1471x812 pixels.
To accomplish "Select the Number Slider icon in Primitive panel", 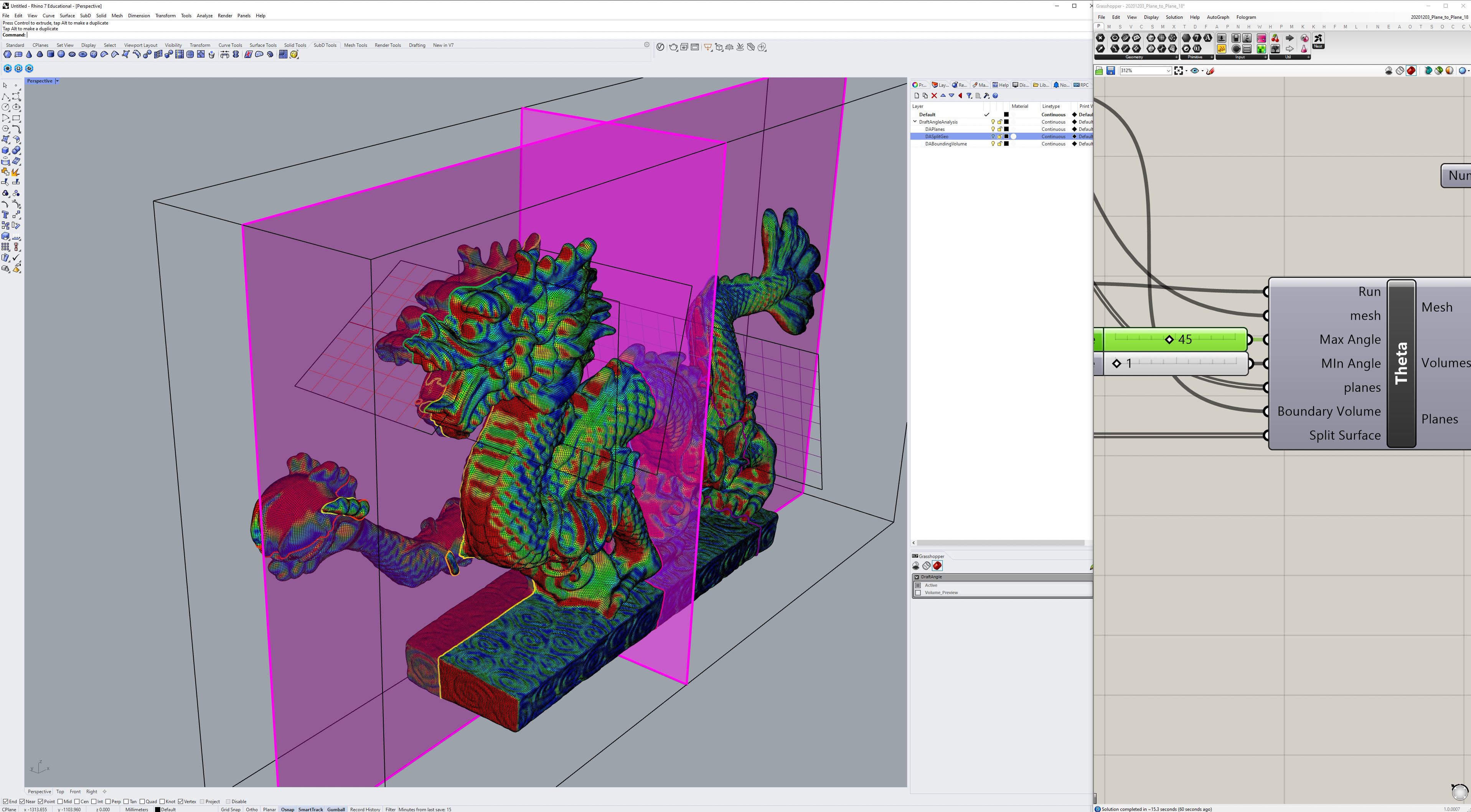I will [x=1197, y=49].
